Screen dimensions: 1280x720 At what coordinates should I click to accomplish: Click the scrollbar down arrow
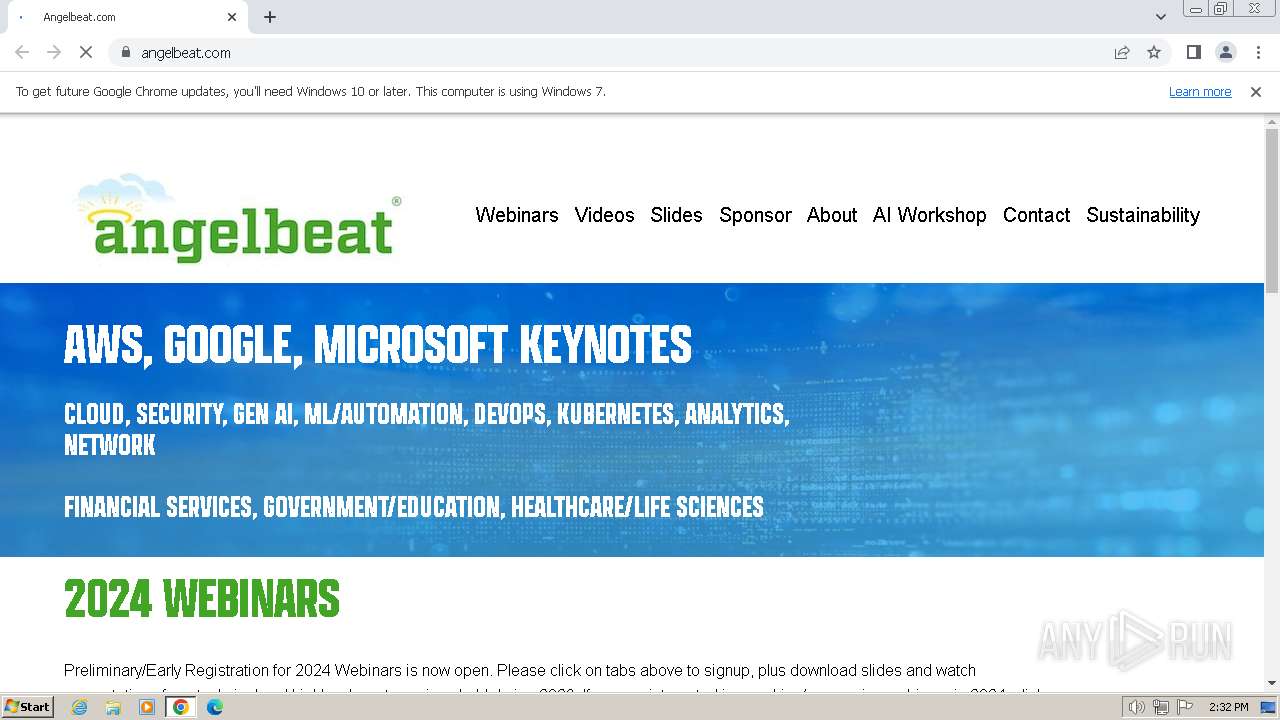(x=1272, y=684)
